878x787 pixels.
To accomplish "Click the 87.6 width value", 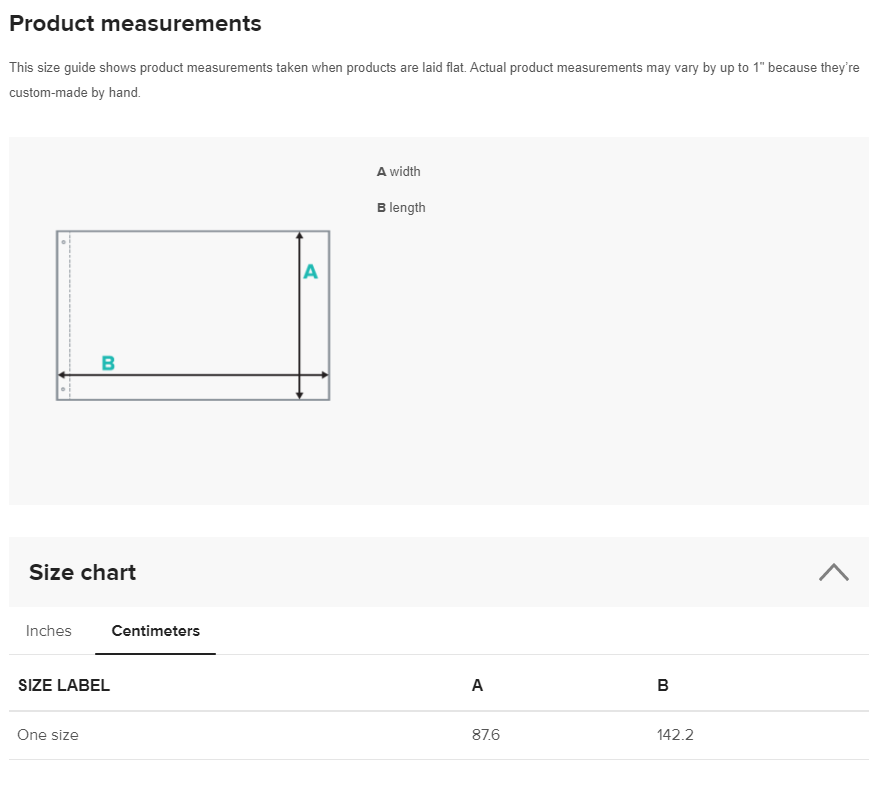I will 486,735.
